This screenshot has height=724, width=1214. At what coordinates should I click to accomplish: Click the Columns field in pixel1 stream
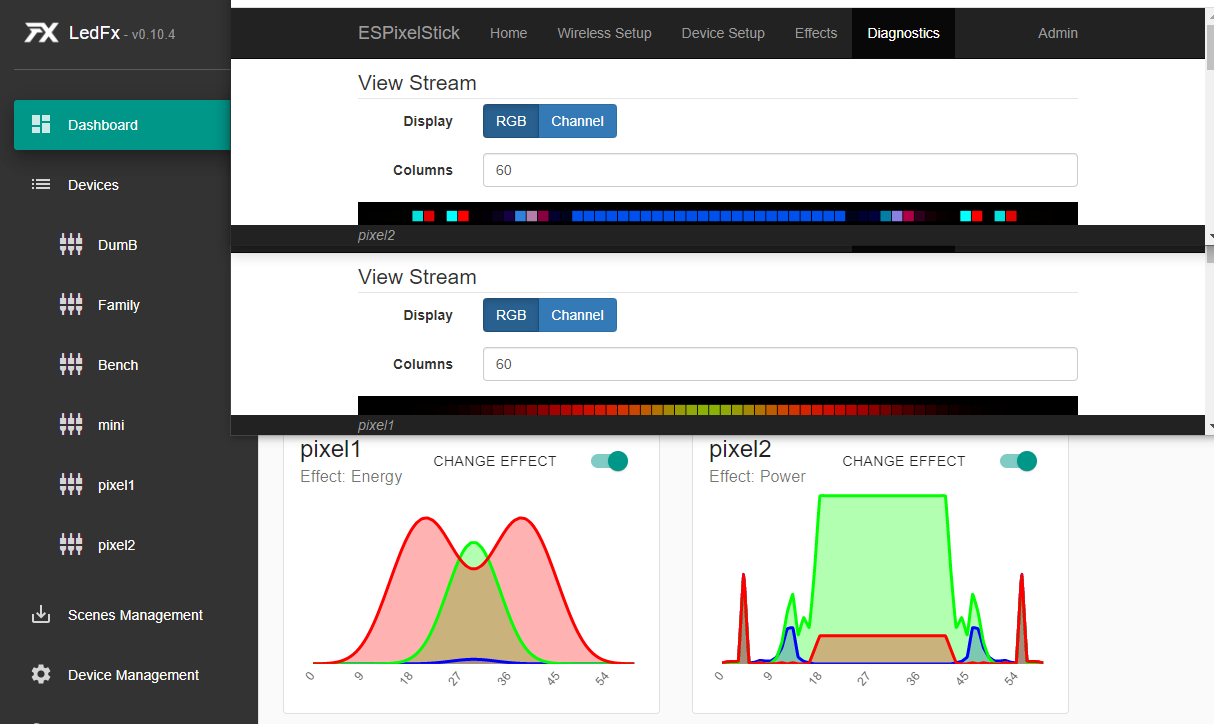click(x=780, y=364)
